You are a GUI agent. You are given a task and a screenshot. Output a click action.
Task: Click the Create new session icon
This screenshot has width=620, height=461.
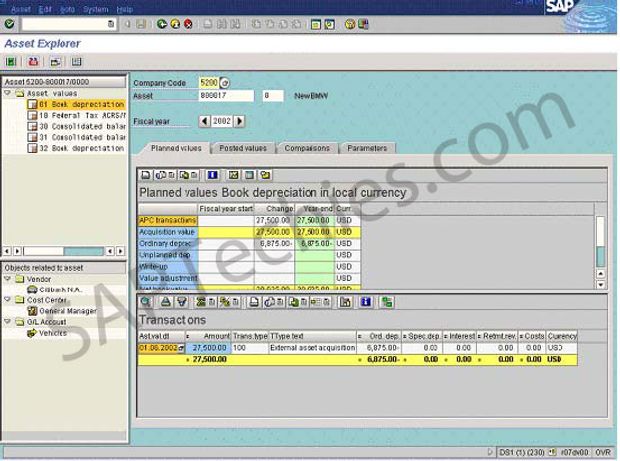(316, 25)
